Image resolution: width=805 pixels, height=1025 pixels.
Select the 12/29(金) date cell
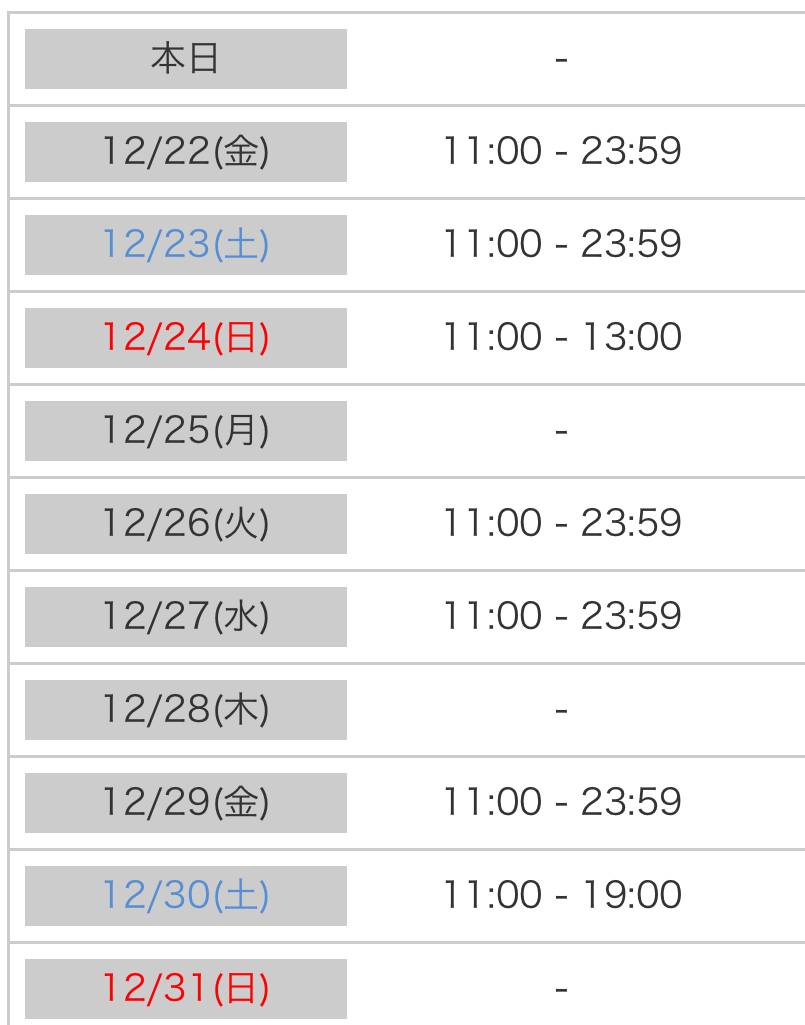point(185,803)
